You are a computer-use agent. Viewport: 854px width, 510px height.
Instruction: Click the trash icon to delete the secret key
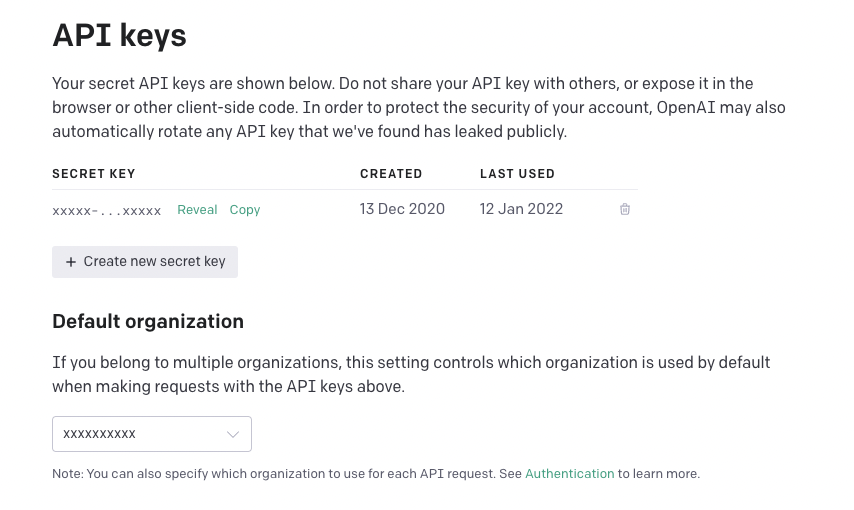pyautogui.click(x=625, y=210)
